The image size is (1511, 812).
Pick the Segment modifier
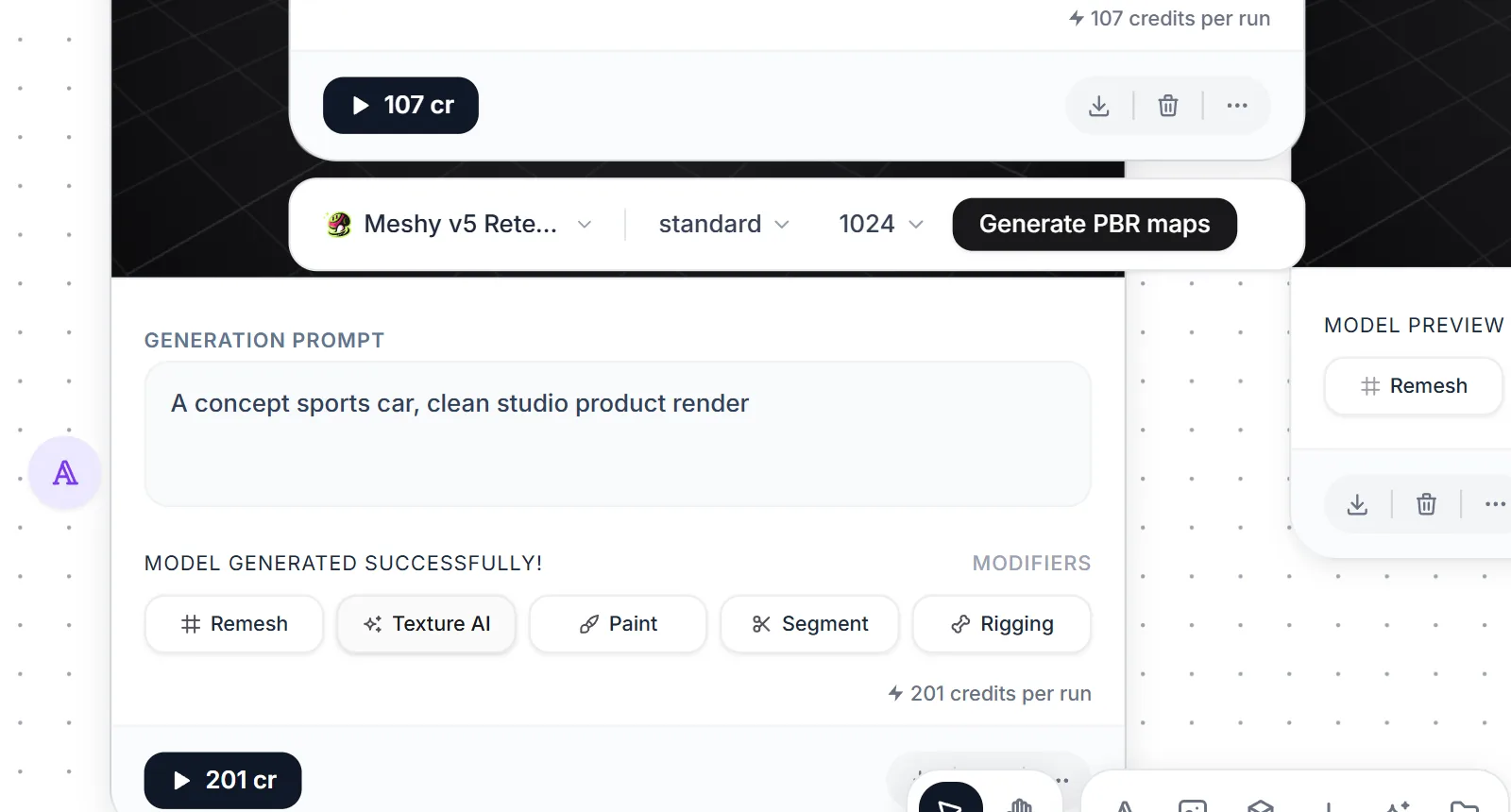point(809,624)
